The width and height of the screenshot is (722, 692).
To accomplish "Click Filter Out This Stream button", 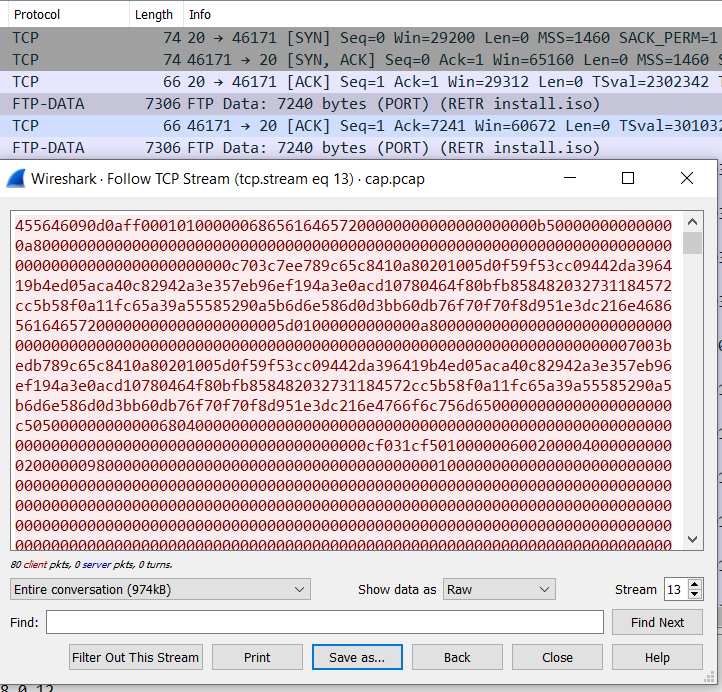I will point(135,657).
